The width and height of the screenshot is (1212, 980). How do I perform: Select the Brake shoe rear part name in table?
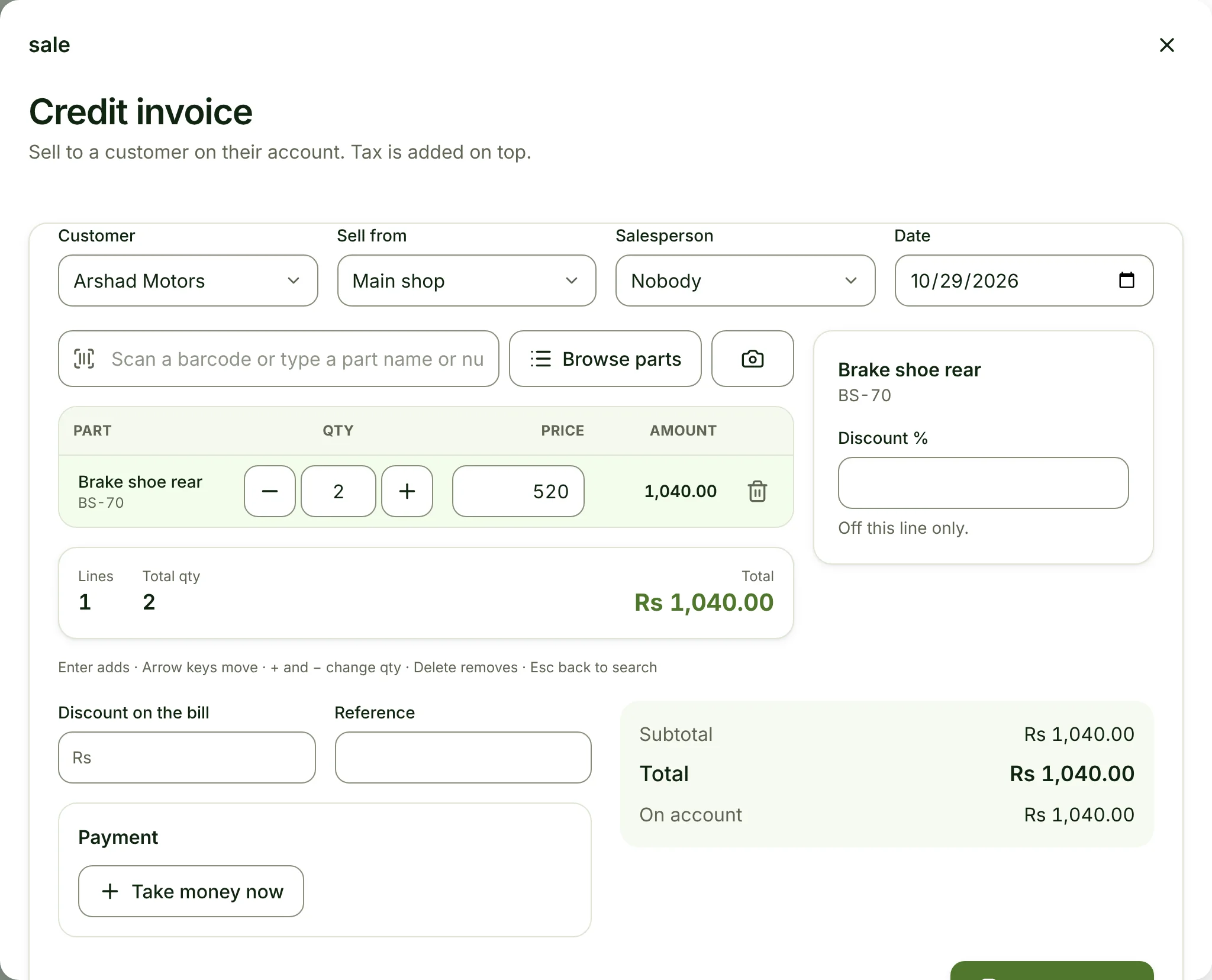(140, 482)
